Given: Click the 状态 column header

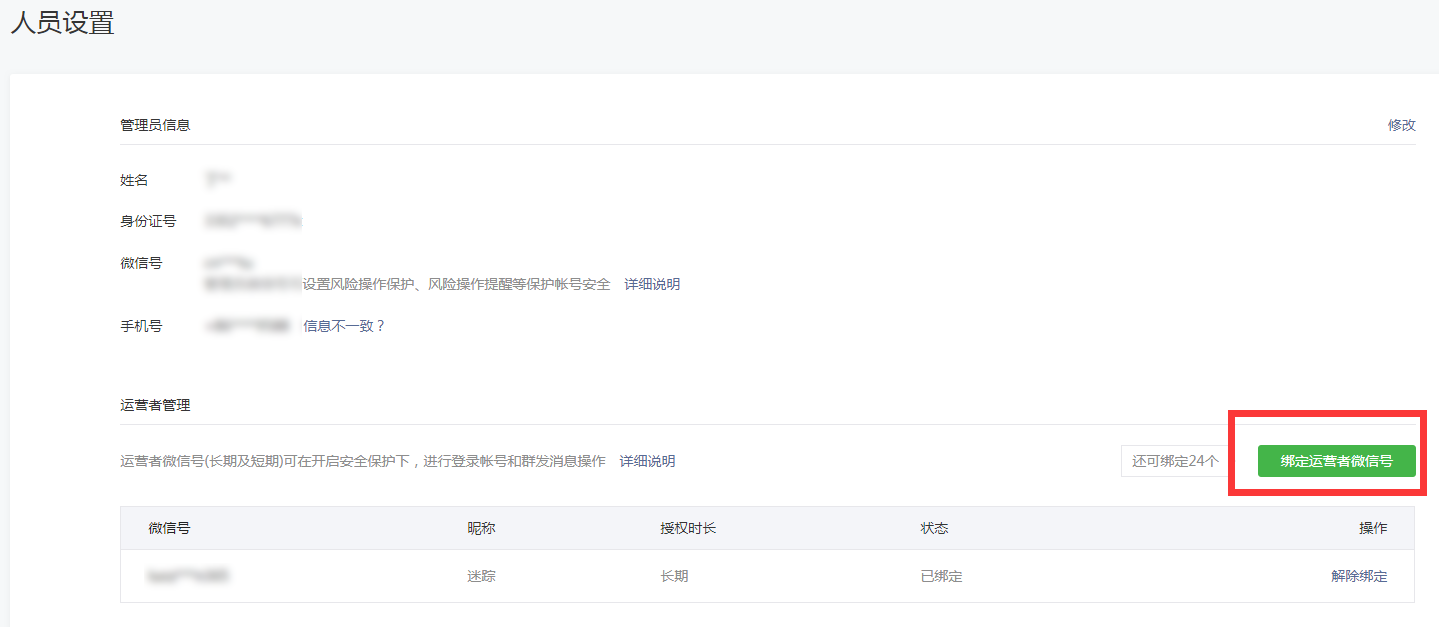Looking at the screenshot, I should pos(934,528).
